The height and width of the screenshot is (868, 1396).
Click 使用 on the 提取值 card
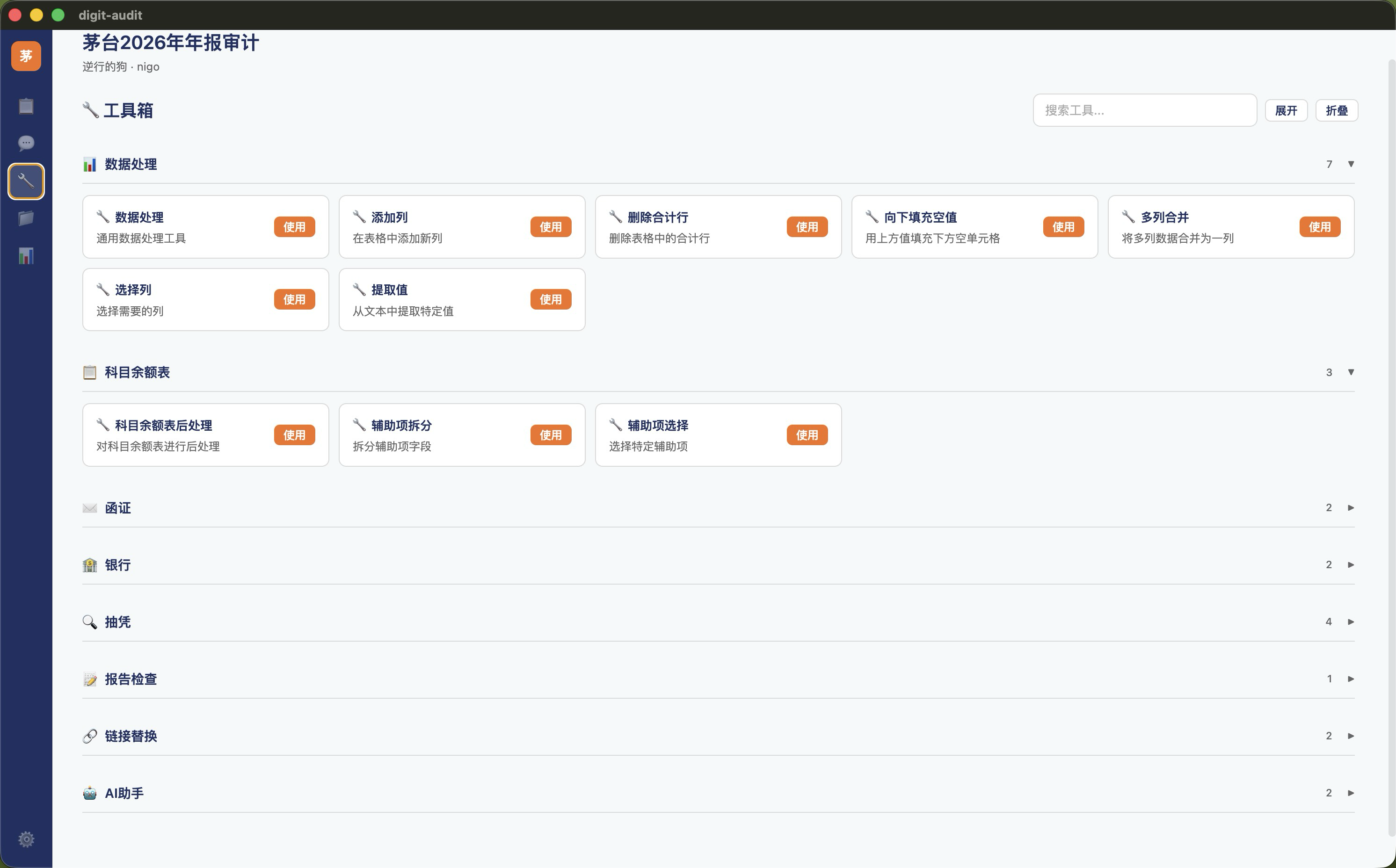pos(551,299)
